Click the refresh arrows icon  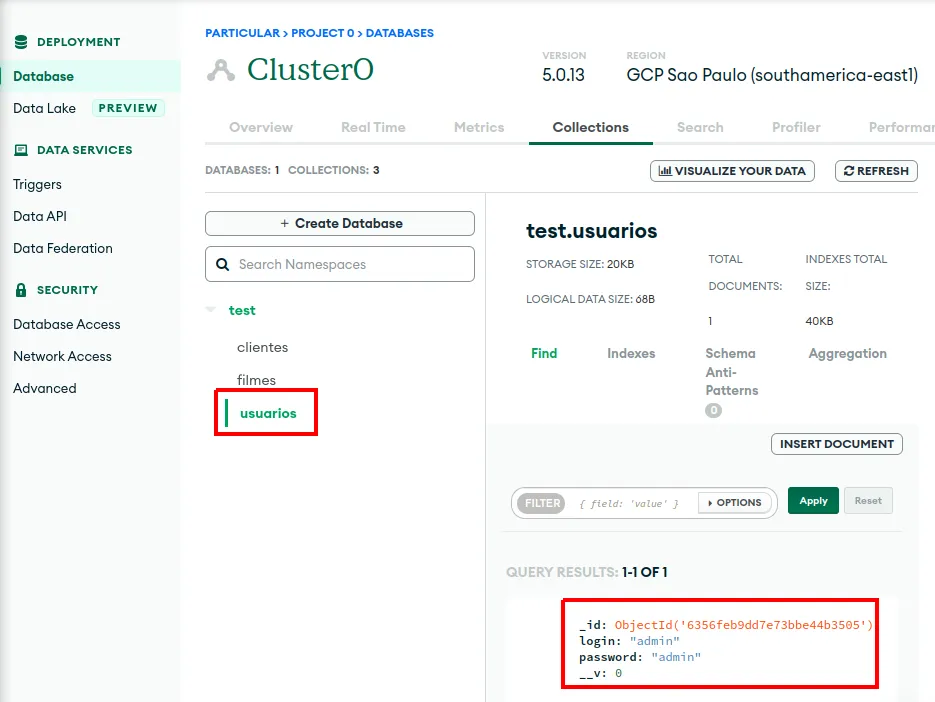pyautogui.click(x=849, y=171)
